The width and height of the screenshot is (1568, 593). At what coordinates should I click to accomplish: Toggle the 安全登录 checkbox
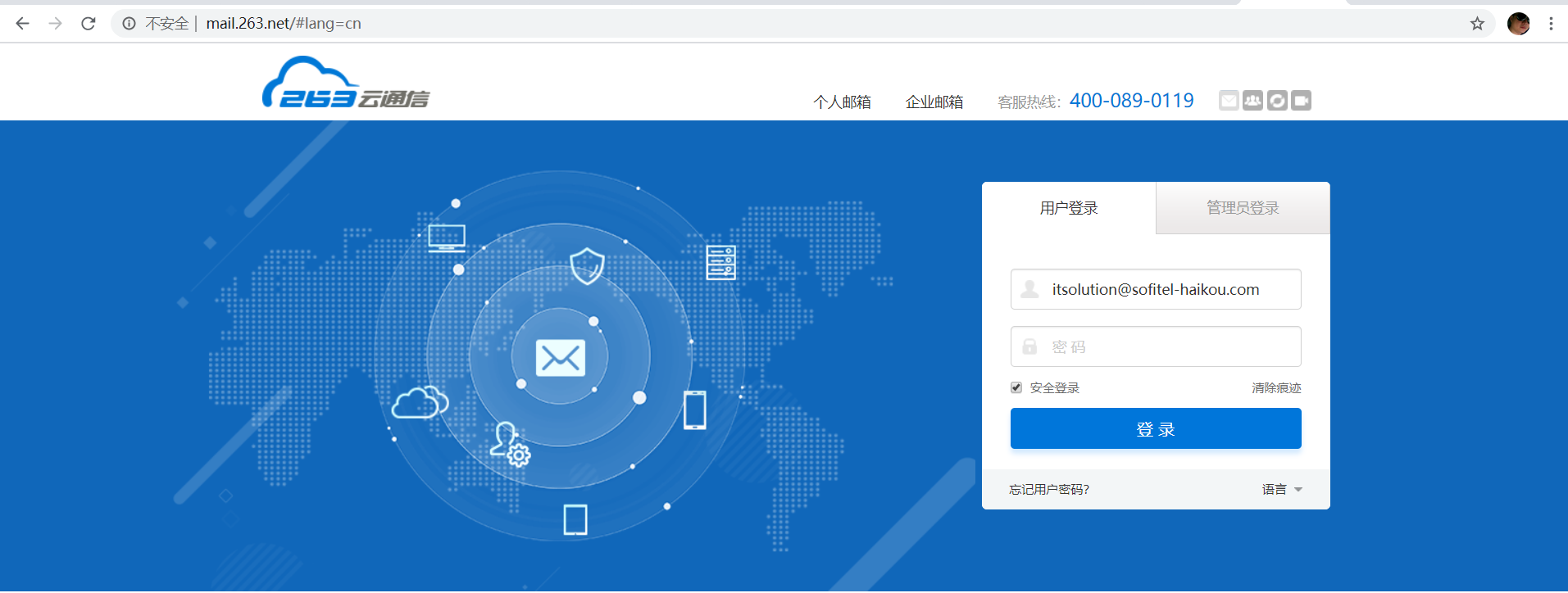(x=1016, y=387)
